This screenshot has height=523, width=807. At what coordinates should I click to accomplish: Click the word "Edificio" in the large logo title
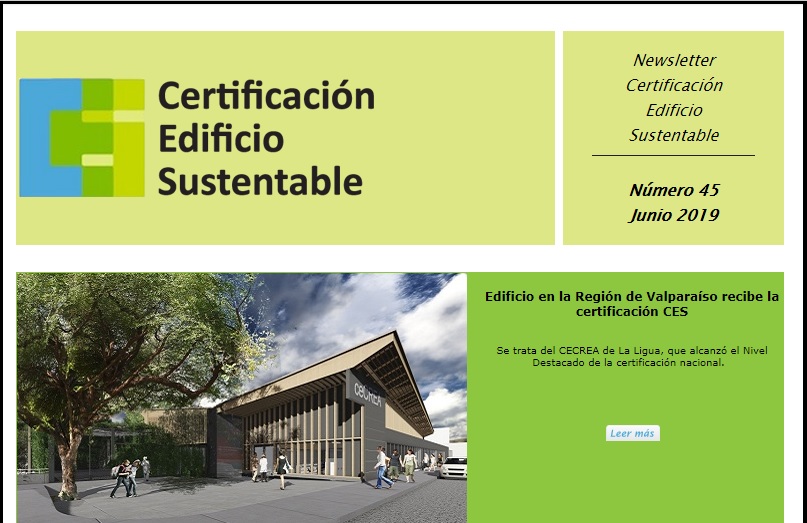click(x=221, y=139)
